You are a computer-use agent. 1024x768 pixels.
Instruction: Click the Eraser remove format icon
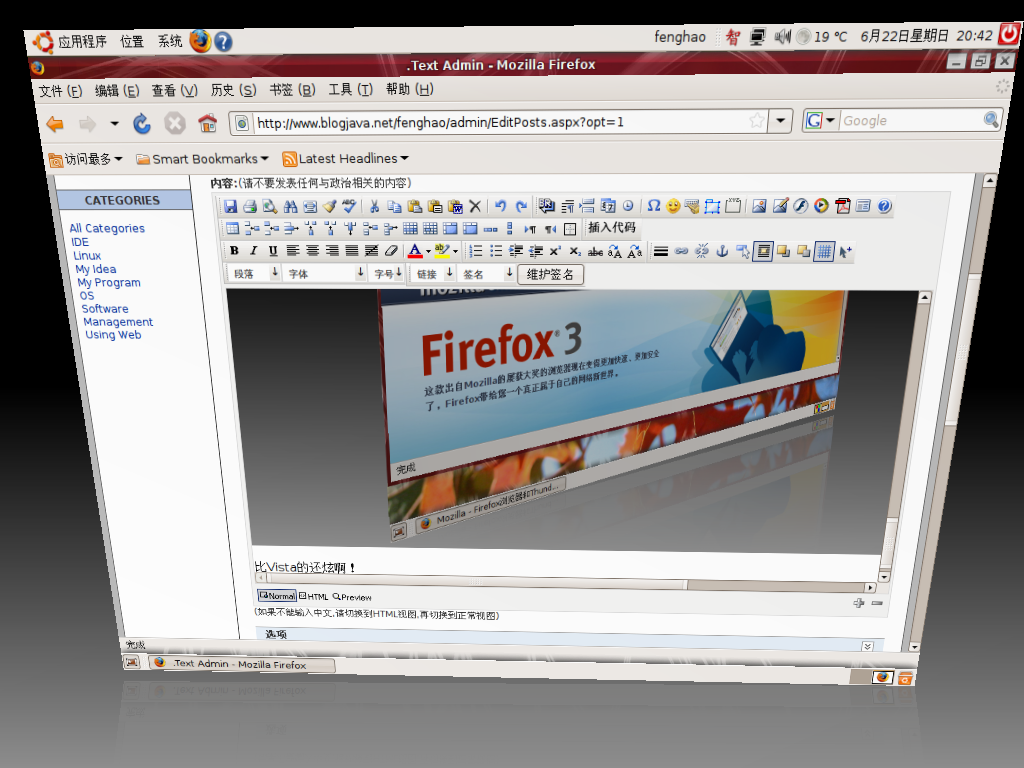(x=391, y=251)
